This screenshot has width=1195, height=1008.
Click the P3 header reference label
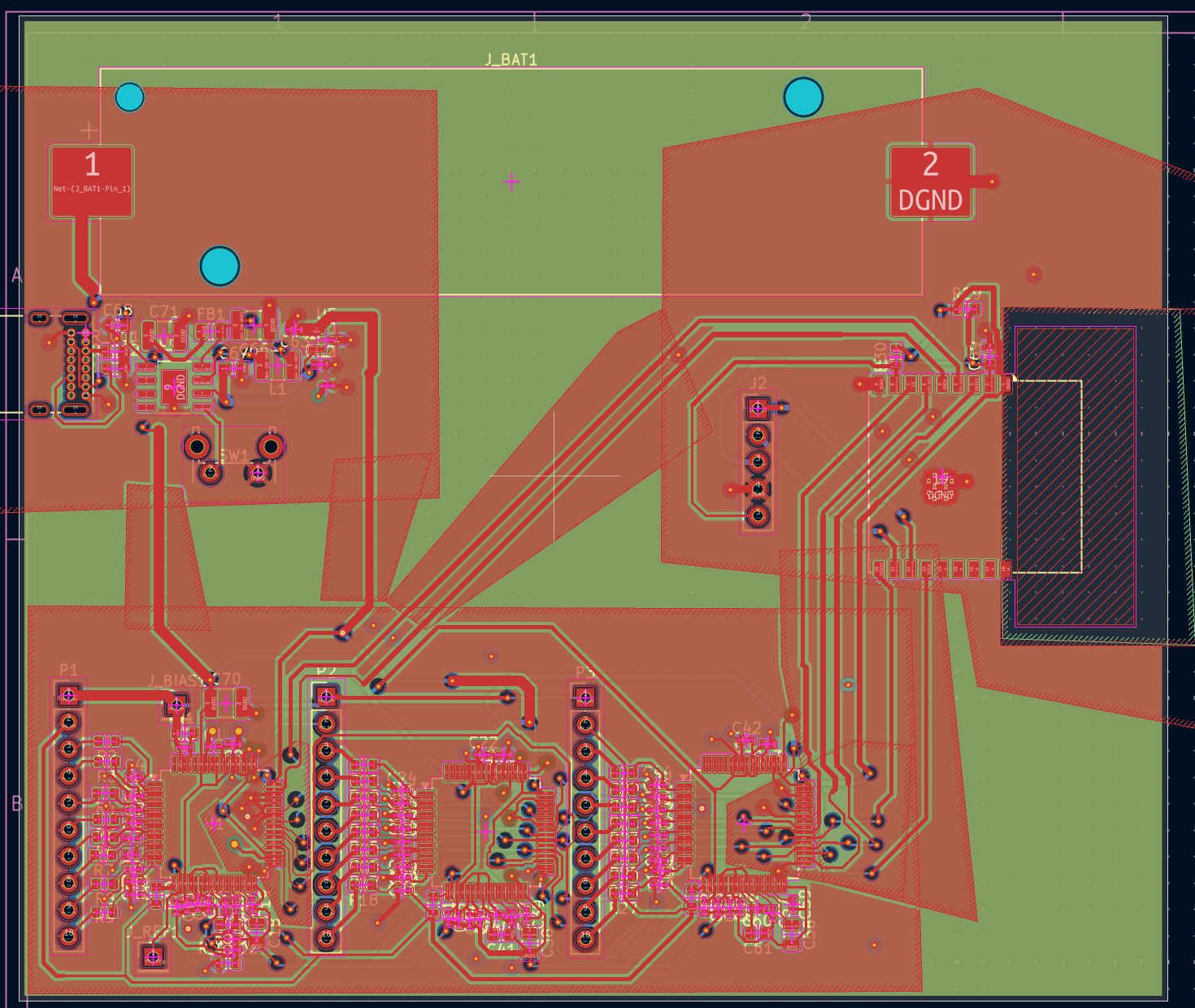(x=584, y=672)
